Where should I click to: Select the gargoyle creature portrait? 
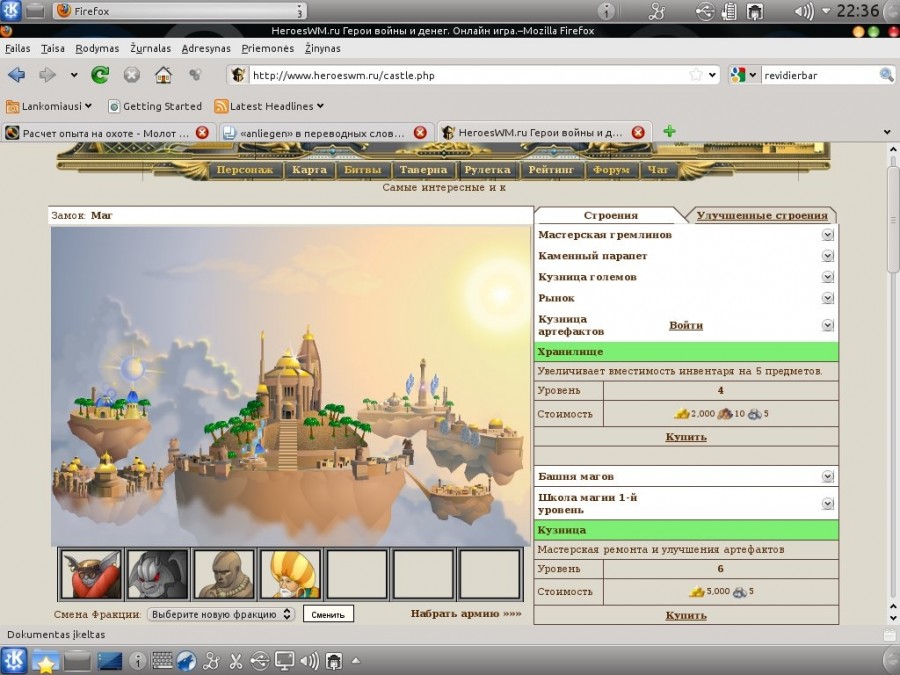(158, 574)
